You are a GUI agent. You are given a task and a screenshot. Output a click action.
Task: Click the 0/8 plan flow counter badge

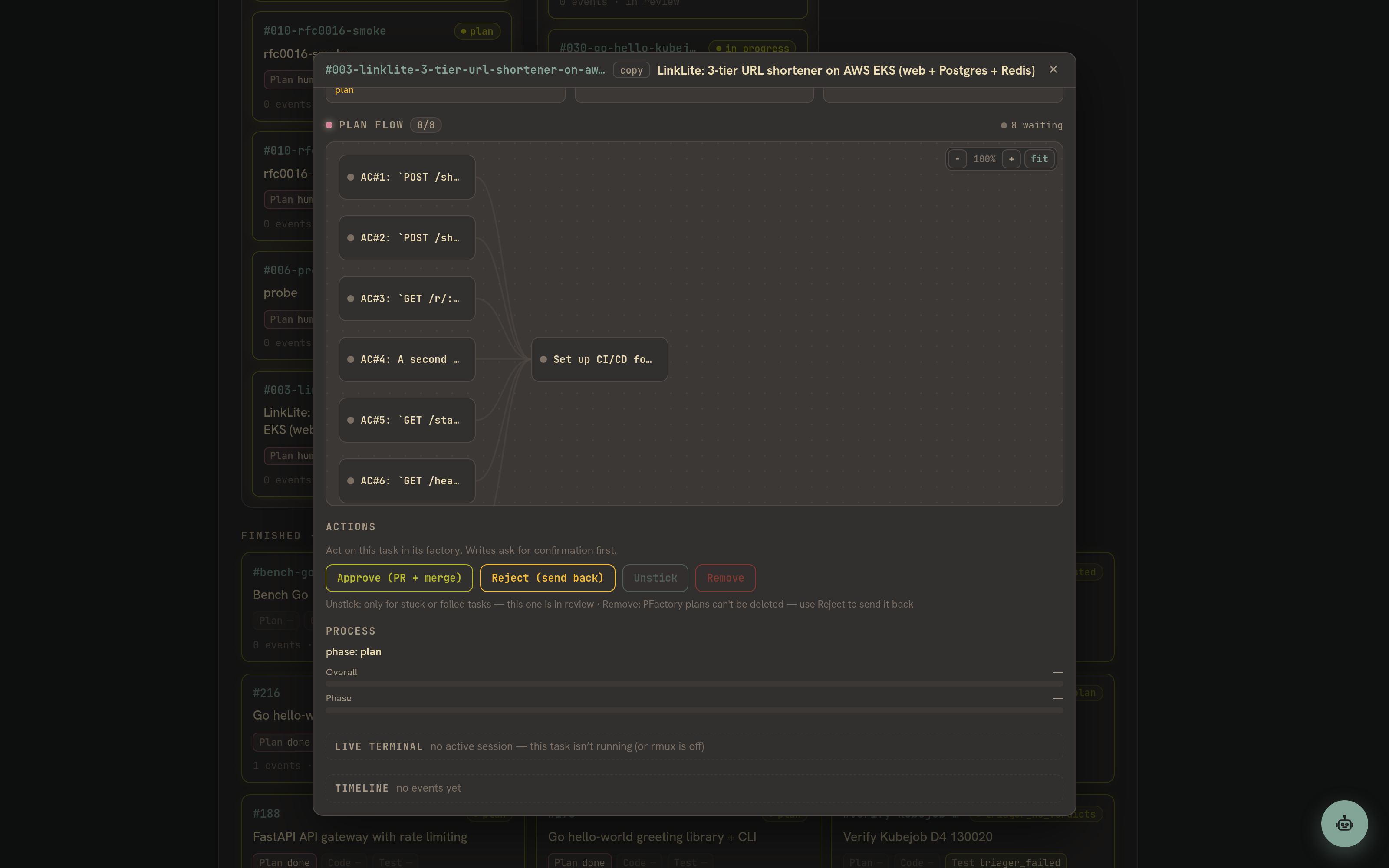click(426, 125)
